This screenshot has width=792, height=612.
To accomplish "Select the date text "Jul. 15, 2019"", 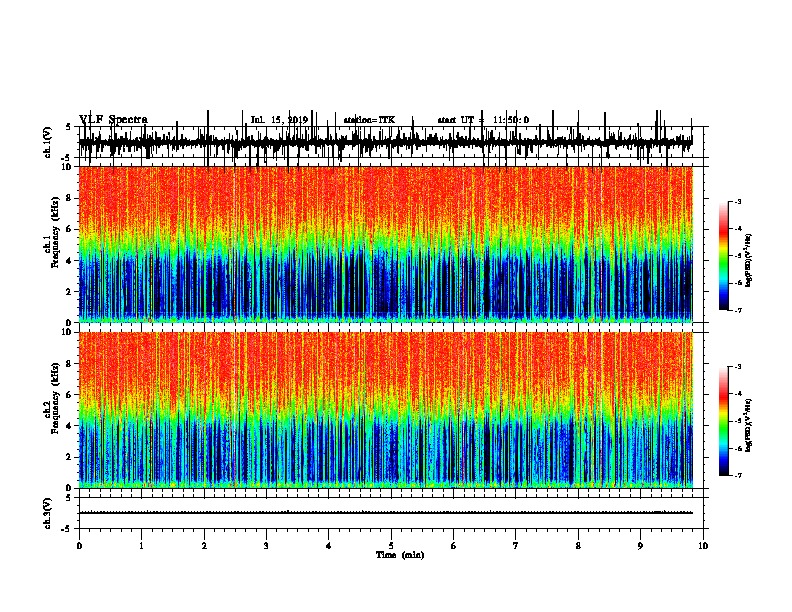I will (x=279, y=120).
